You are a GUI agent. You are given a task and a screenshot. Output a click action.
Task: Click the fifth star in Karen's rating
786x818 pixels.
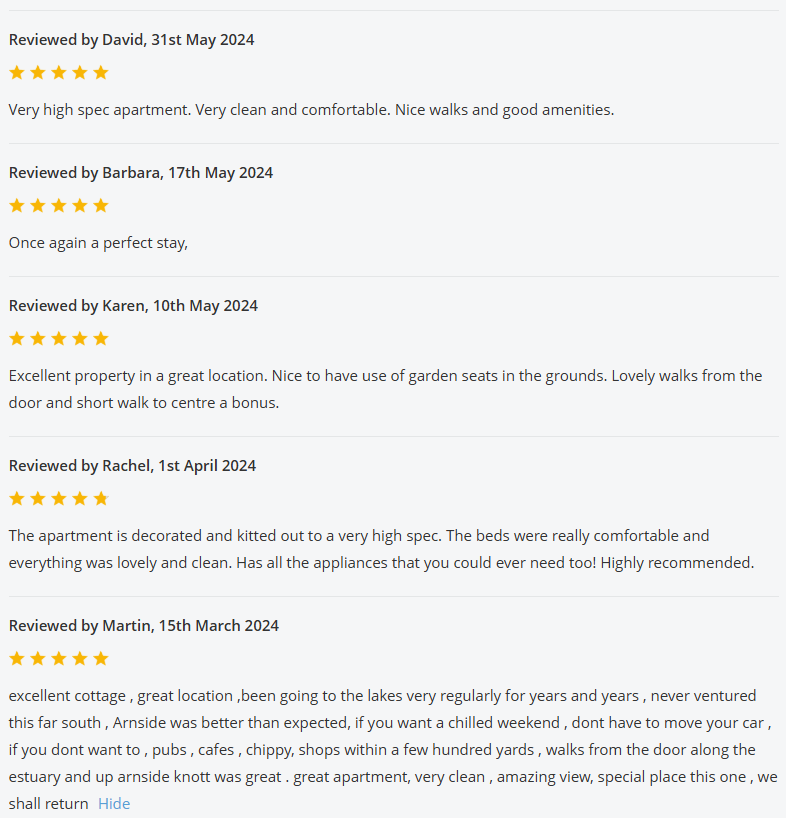[x=101, y=339]
